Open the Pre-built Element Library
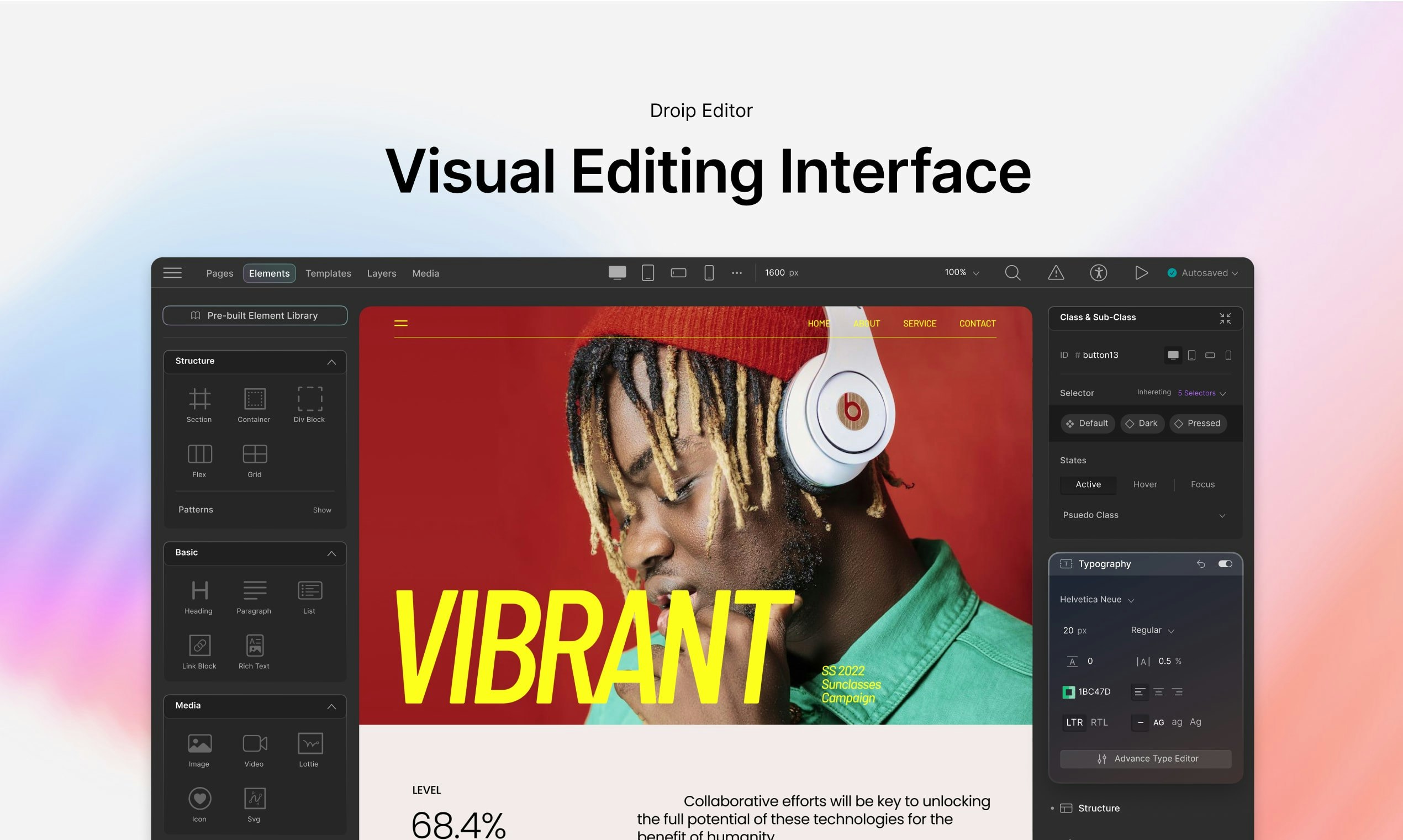 coord(255,315)
